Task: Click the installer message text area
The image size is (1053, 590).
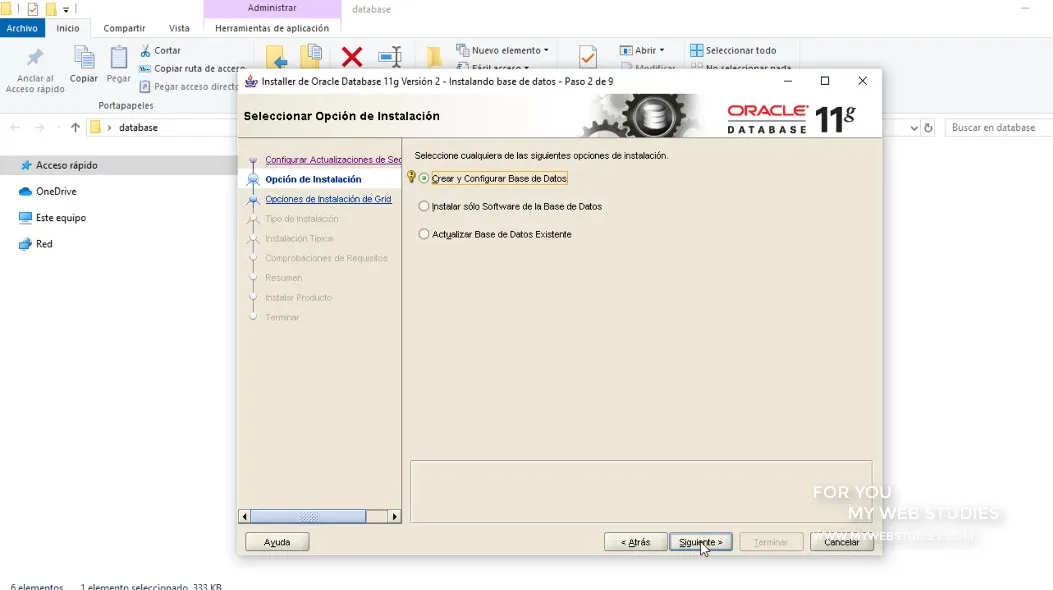Action: (x=641, y=491)
